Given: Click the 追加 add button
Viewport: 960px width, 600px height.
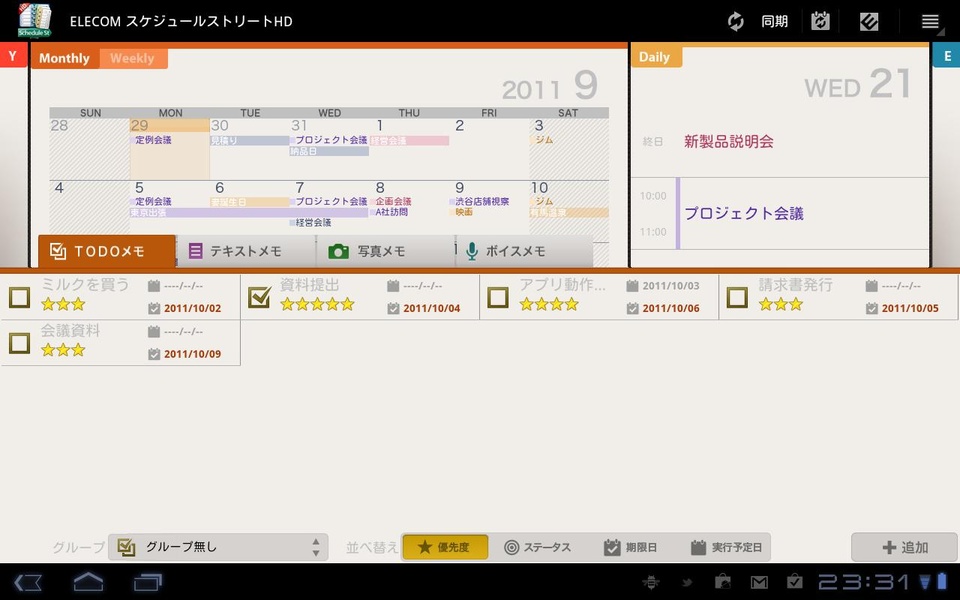Looking at the screenshot, I should pos(904,547).
